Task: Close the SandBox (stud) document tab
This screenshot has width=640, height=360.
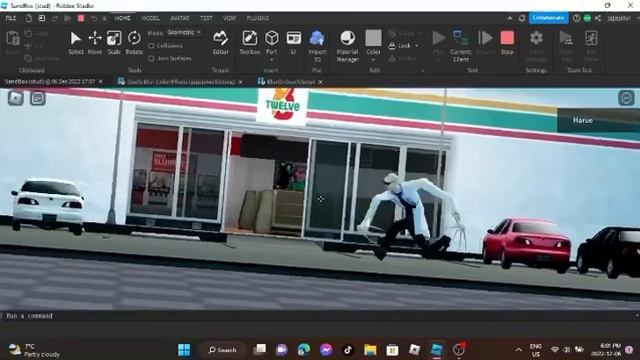Action: (x=101, y=82)
